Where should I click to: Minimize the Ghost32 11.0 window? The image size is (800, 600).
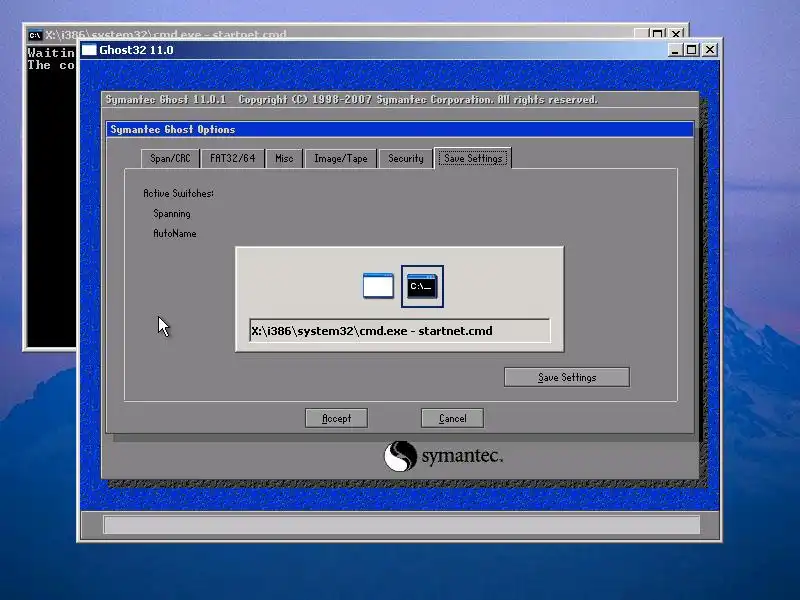click(675, 50)
